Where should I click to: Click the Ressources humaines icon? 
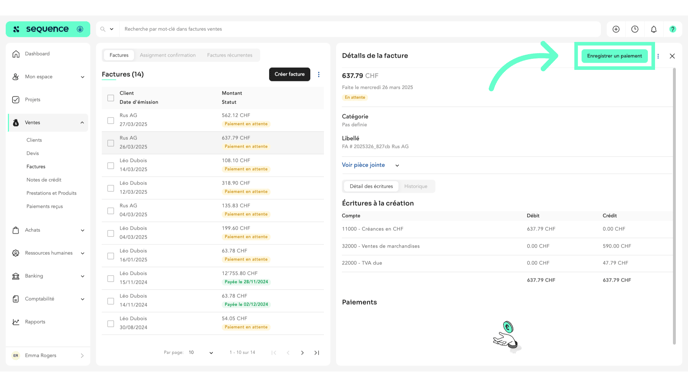point(16,253)
